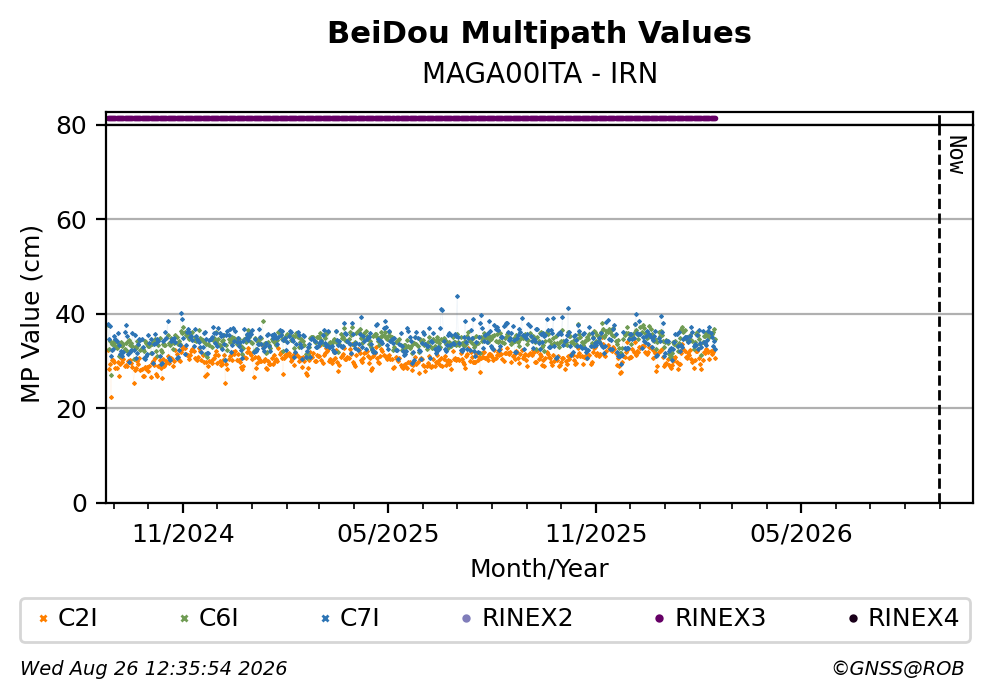Click the 11/2024 x-axis tick label

183,534
